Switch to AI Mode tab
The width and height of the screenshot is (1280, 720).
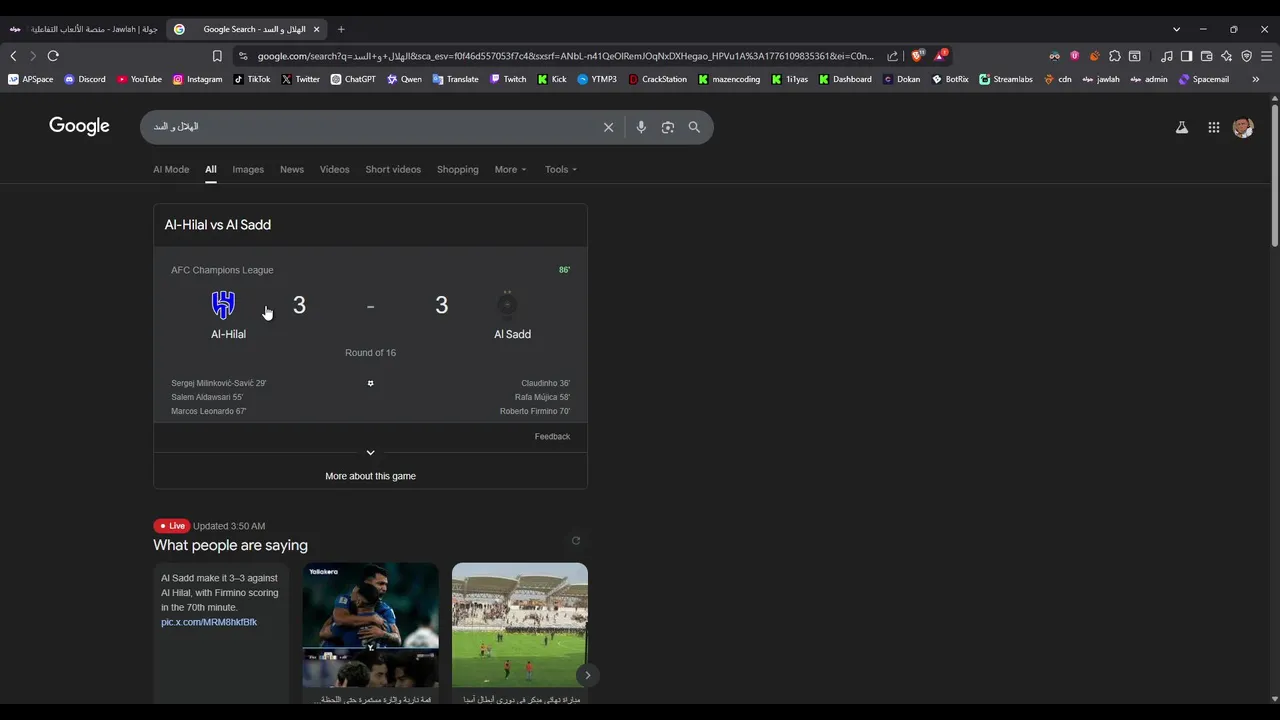tap(171, 169)
